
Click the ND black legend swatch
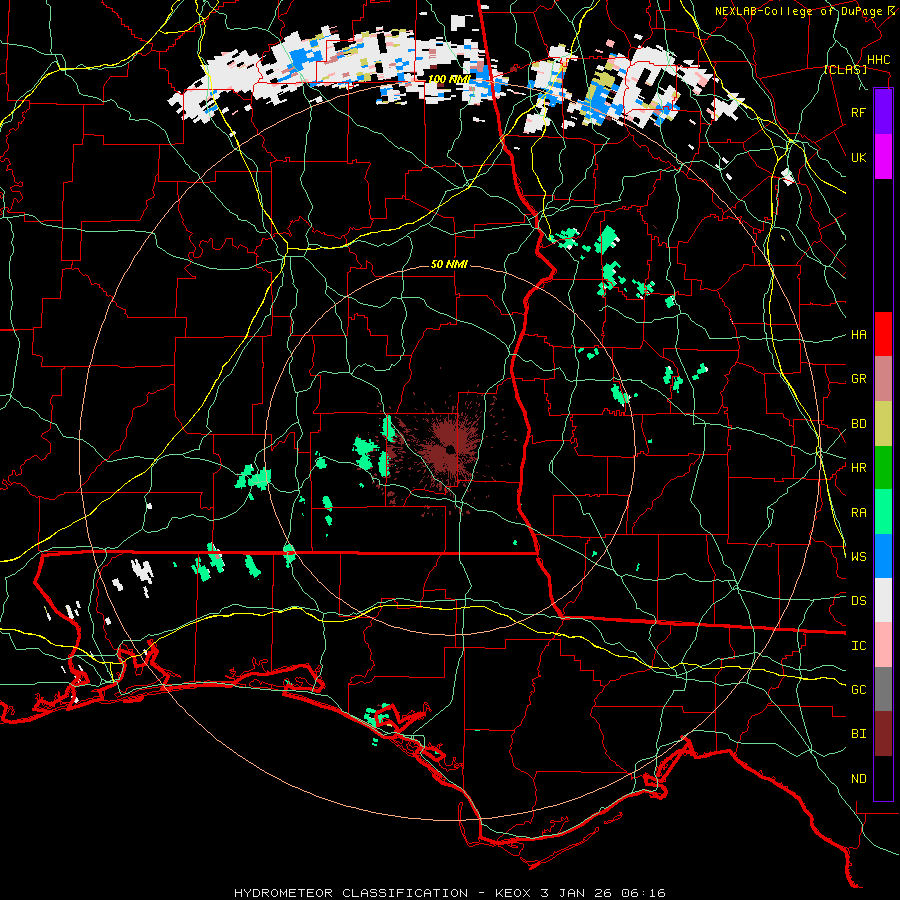(x=883, y=778)
